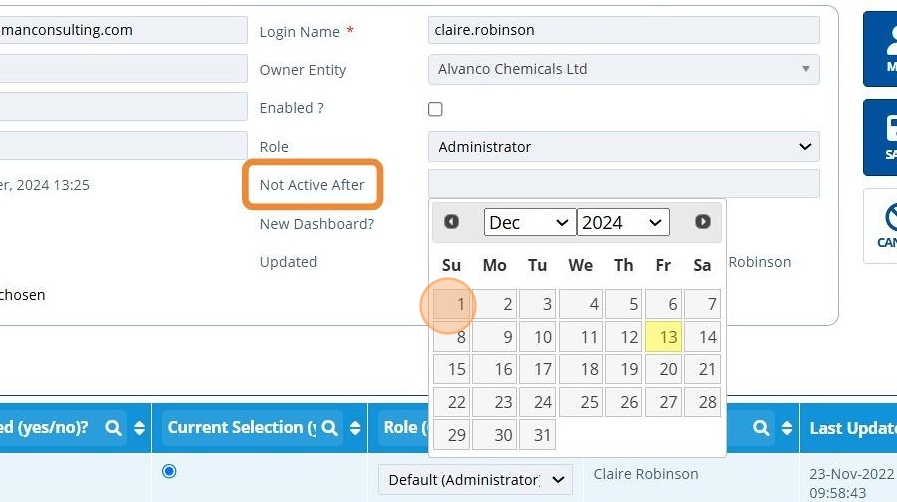
Task: Click the Login Name text field
Action: pyautogui.click(x=623, y=30)
